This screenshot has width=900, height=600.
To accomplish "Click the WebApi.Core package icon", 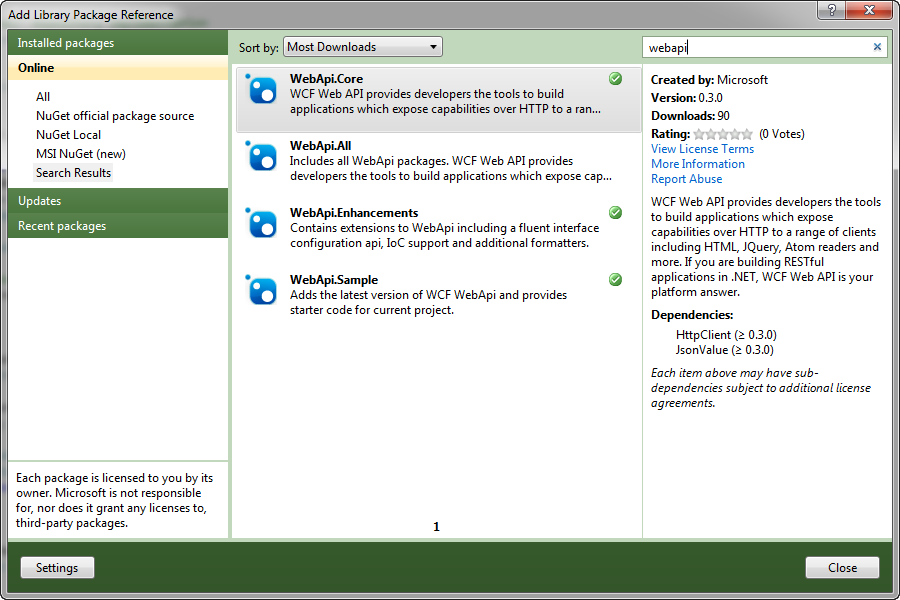I will coord(261,90).
